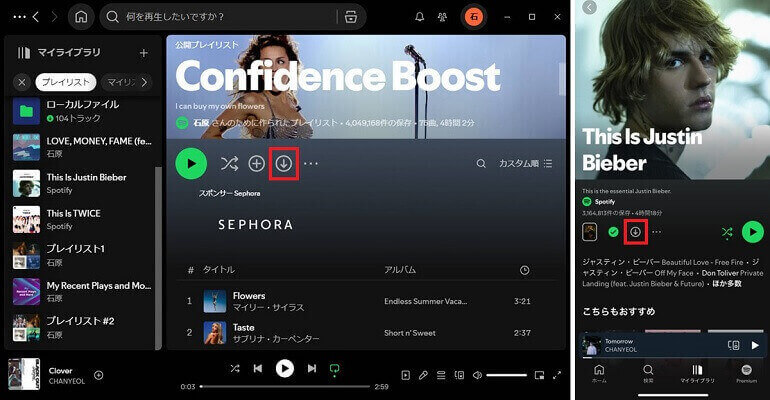Play the Confidence Boost playlist

coord(191,163)
